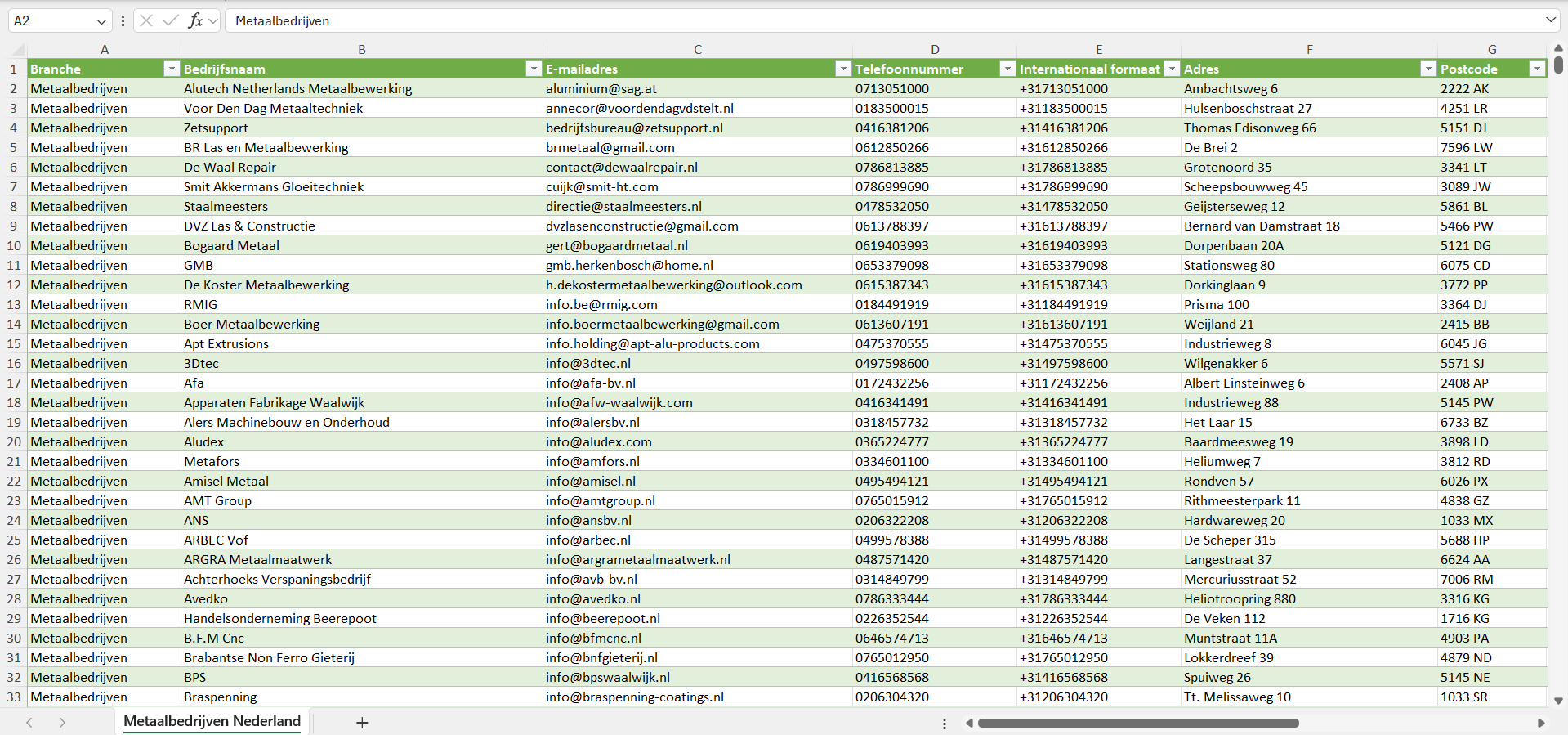The height and width of the screenshot is (735, 1568).
Task: Open the Branche column filter dropdown
Action: pyautogui.click(x=172, y=69)
